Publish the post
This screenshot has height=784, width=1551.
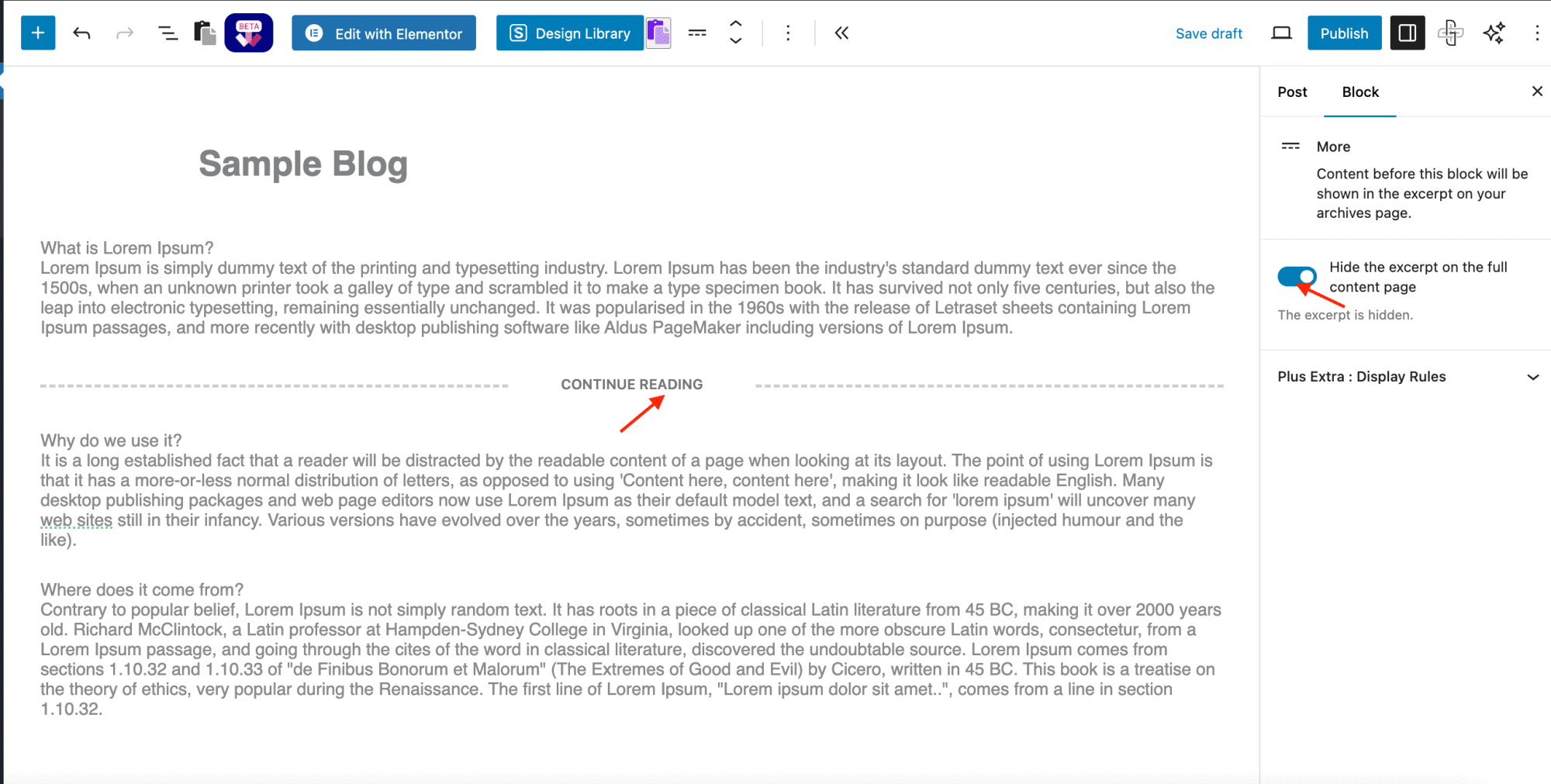coord(1345,33)
